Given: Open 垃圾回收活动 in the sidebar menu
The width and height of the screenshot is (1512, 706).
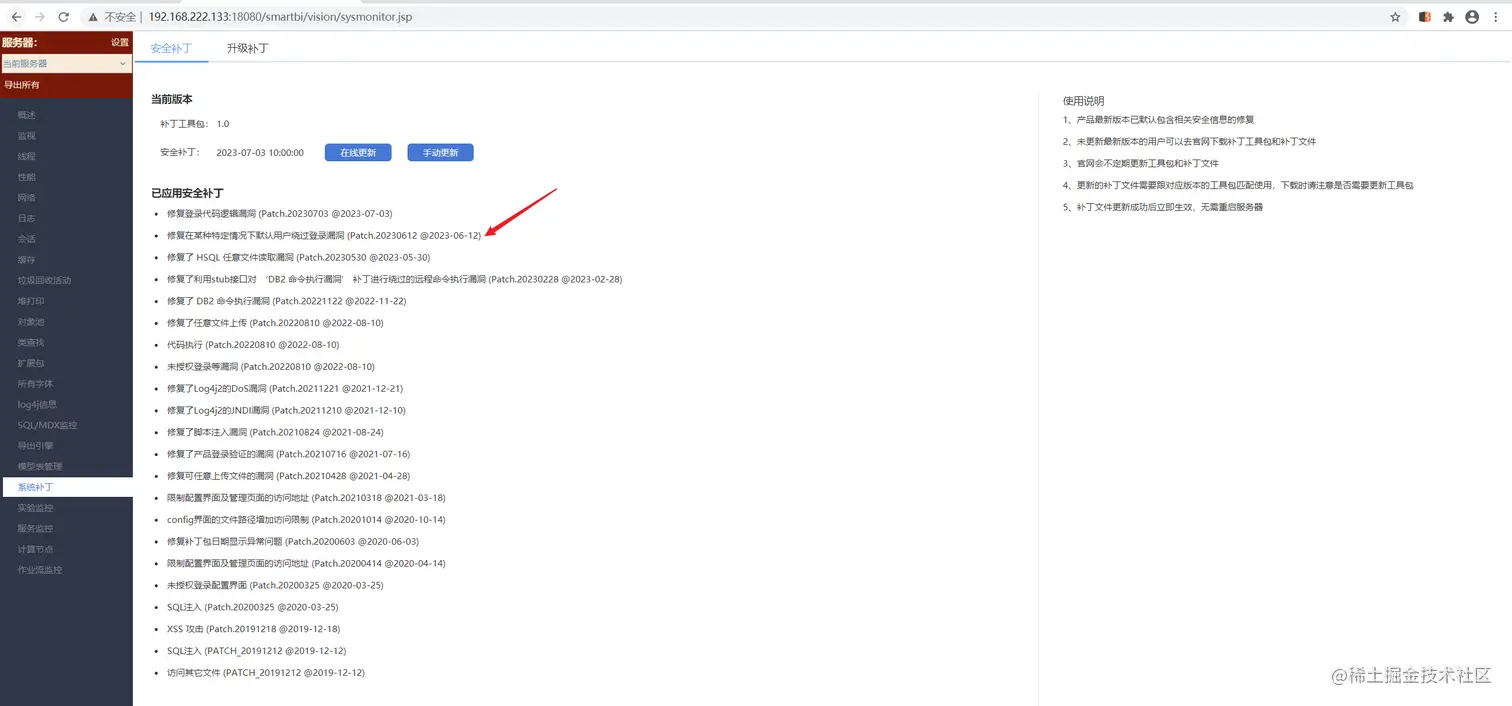Looking at the screenshot, I should click(x=45, y=280).
